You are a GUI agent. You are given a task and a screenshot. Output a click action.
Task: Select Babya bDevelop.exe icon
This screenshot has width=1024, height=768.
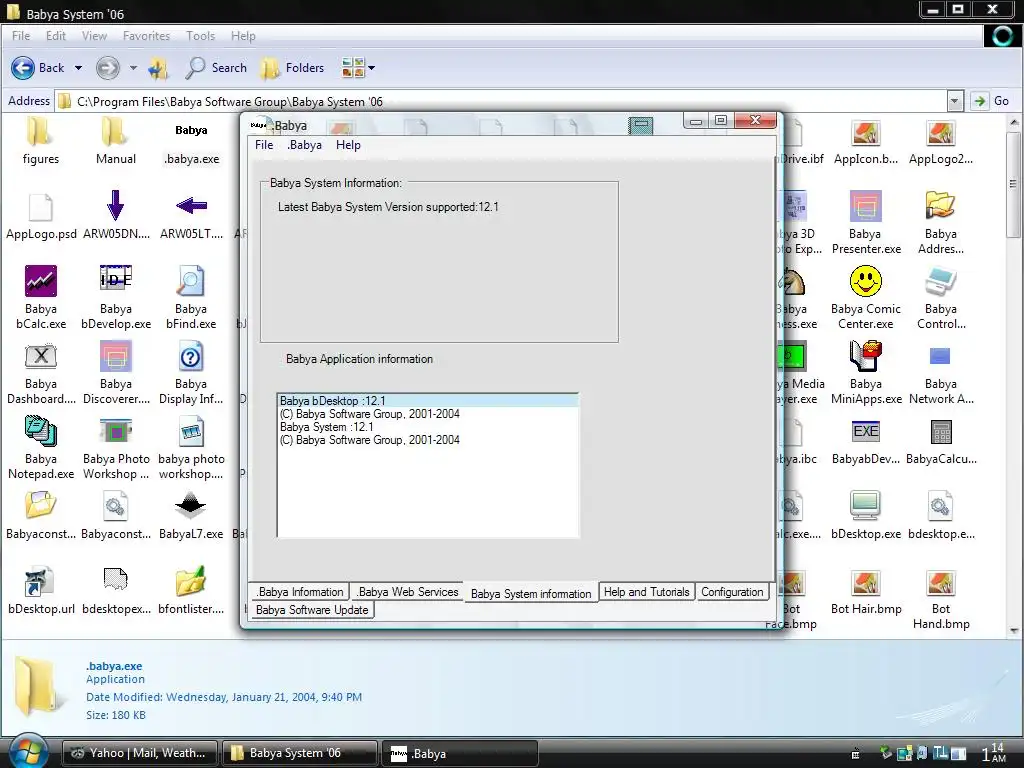tap(116, 297)
